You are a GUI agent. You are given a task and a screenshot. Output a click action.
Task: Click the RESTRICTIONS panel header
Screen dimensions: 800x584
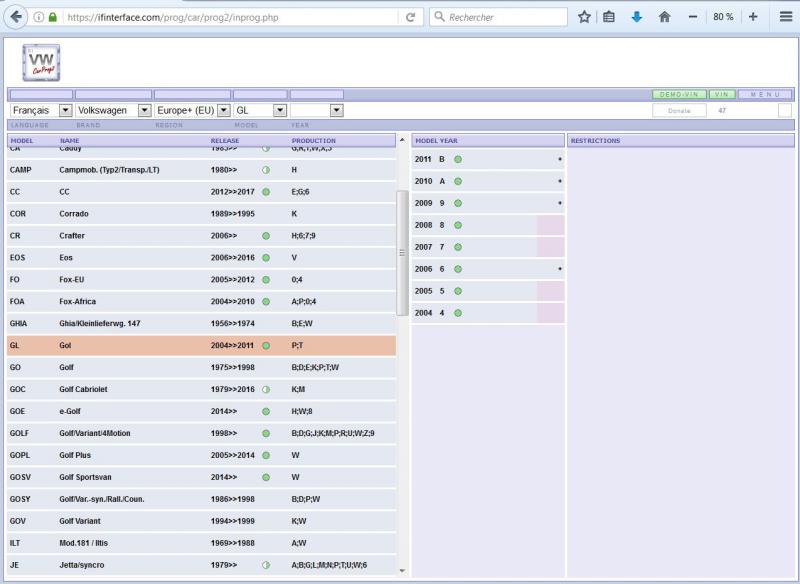point(681,140)
